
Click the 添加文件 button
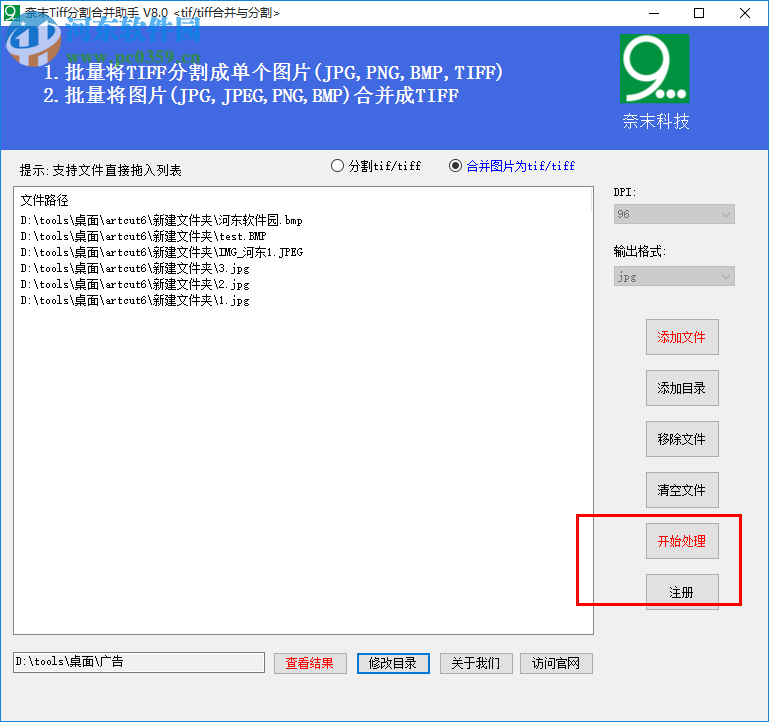[682, 337]
